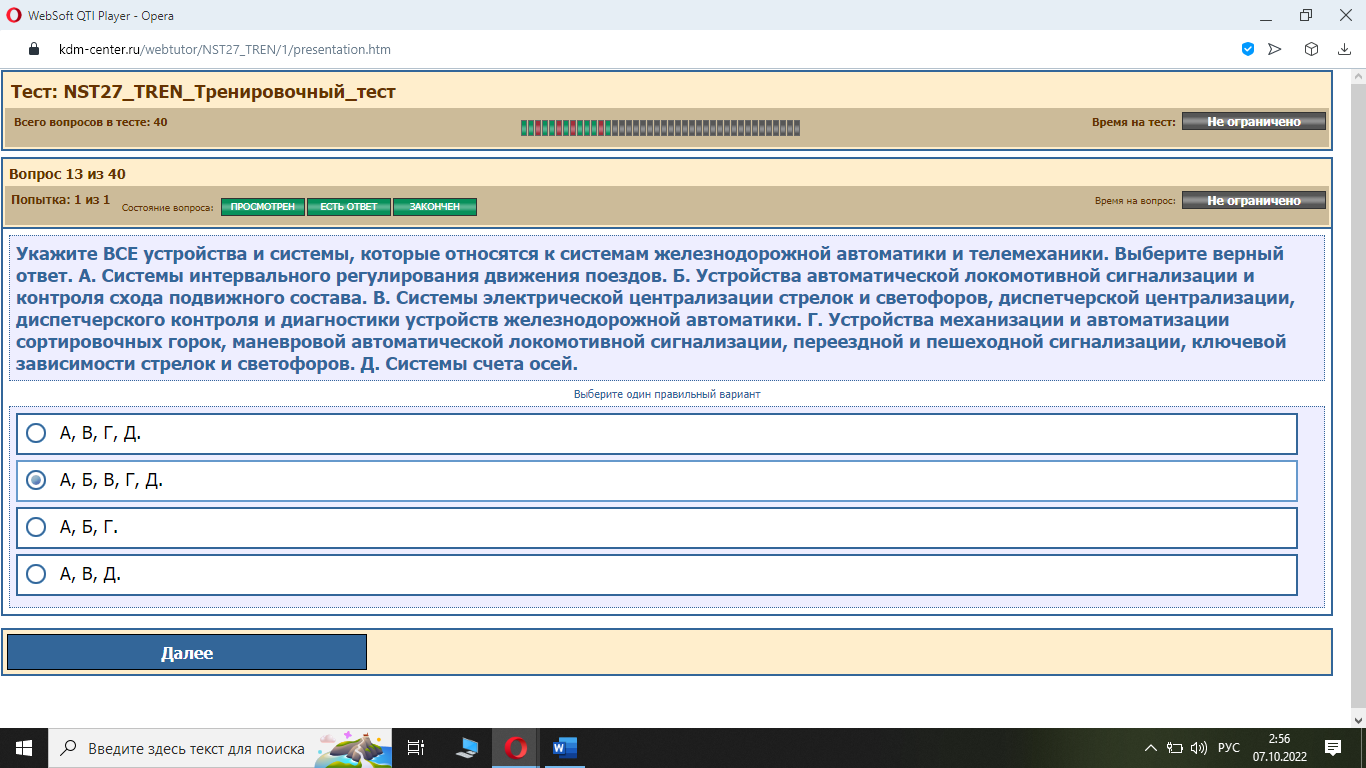
Task: Open the volume speaker icon
Action: [x=1199, y=748]
